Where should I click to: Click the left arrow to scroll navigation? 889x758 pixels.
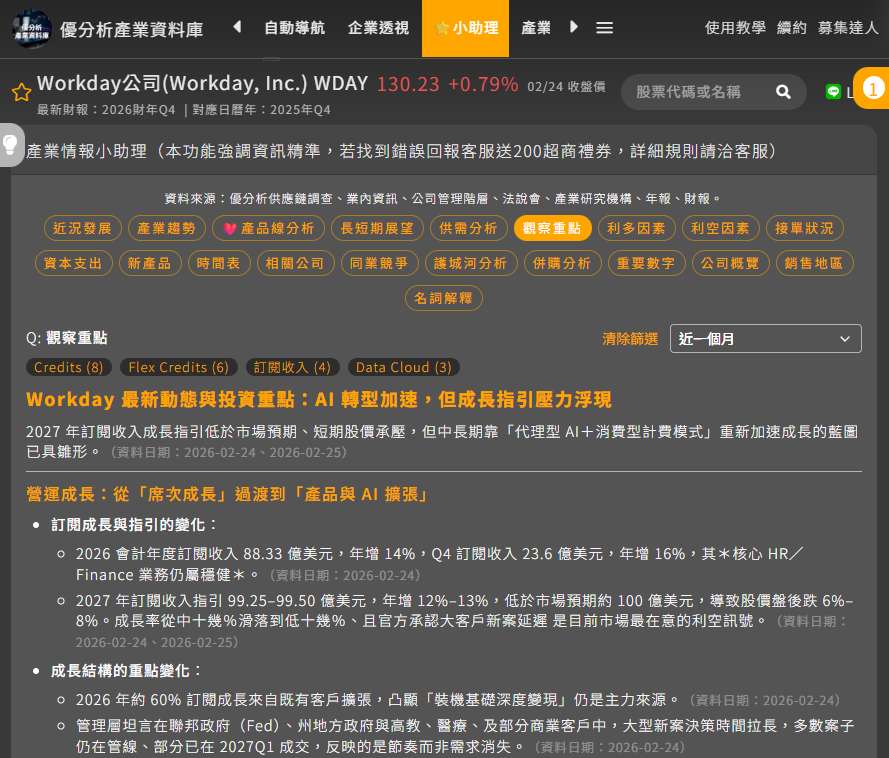237,27
